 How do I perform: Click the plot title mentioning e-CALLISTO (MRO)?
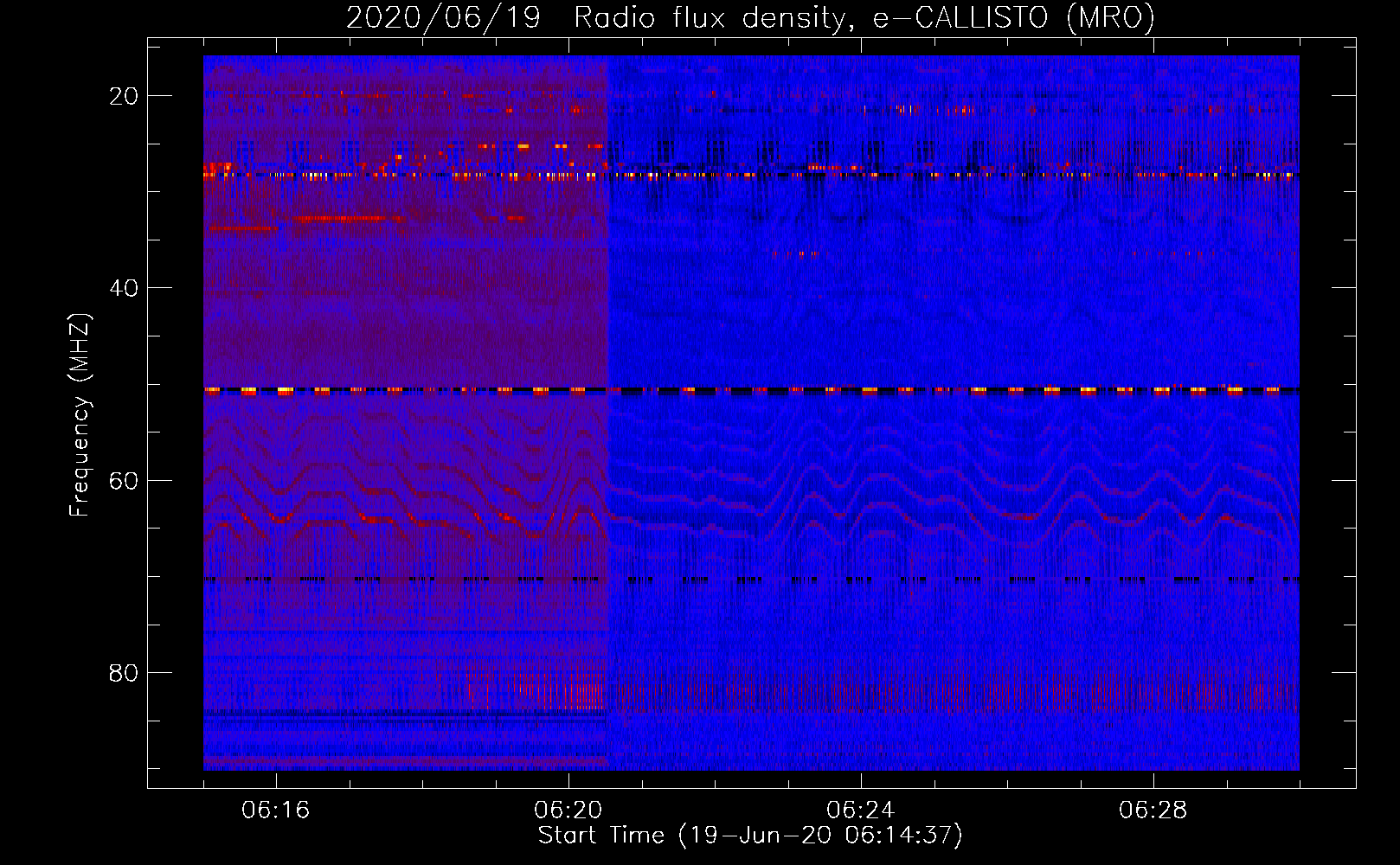click(750, 17)
